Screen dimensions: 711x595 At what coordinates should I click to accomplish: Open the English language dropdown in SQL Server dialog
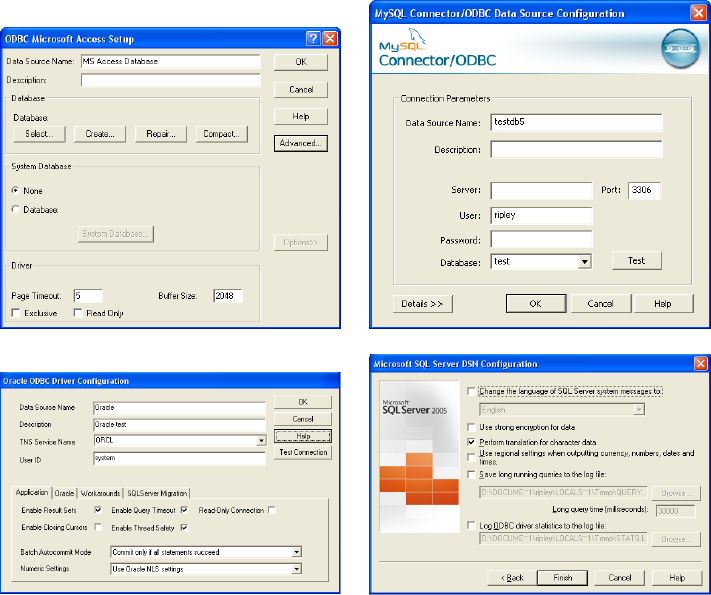[639, 410]
